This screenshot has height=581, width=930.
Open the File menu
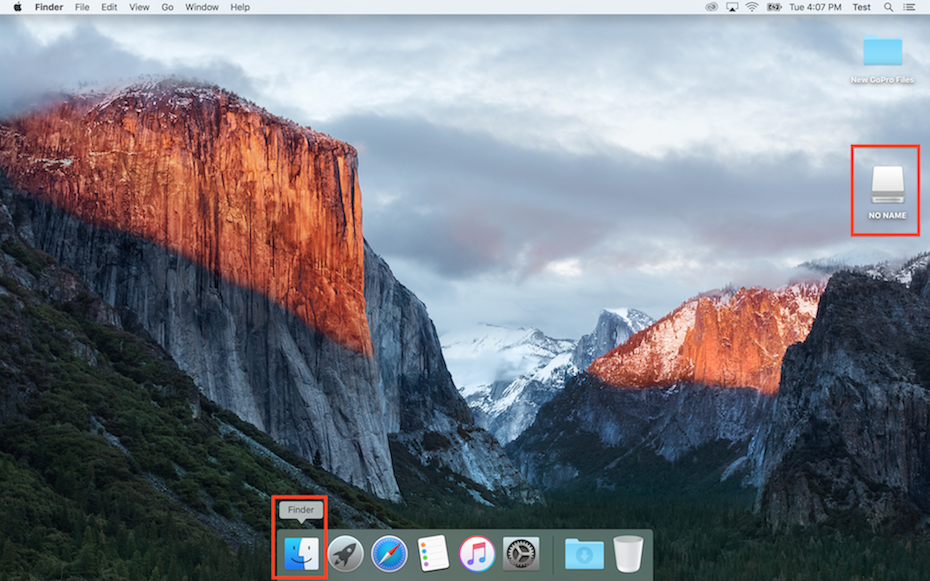click(81, 7)
